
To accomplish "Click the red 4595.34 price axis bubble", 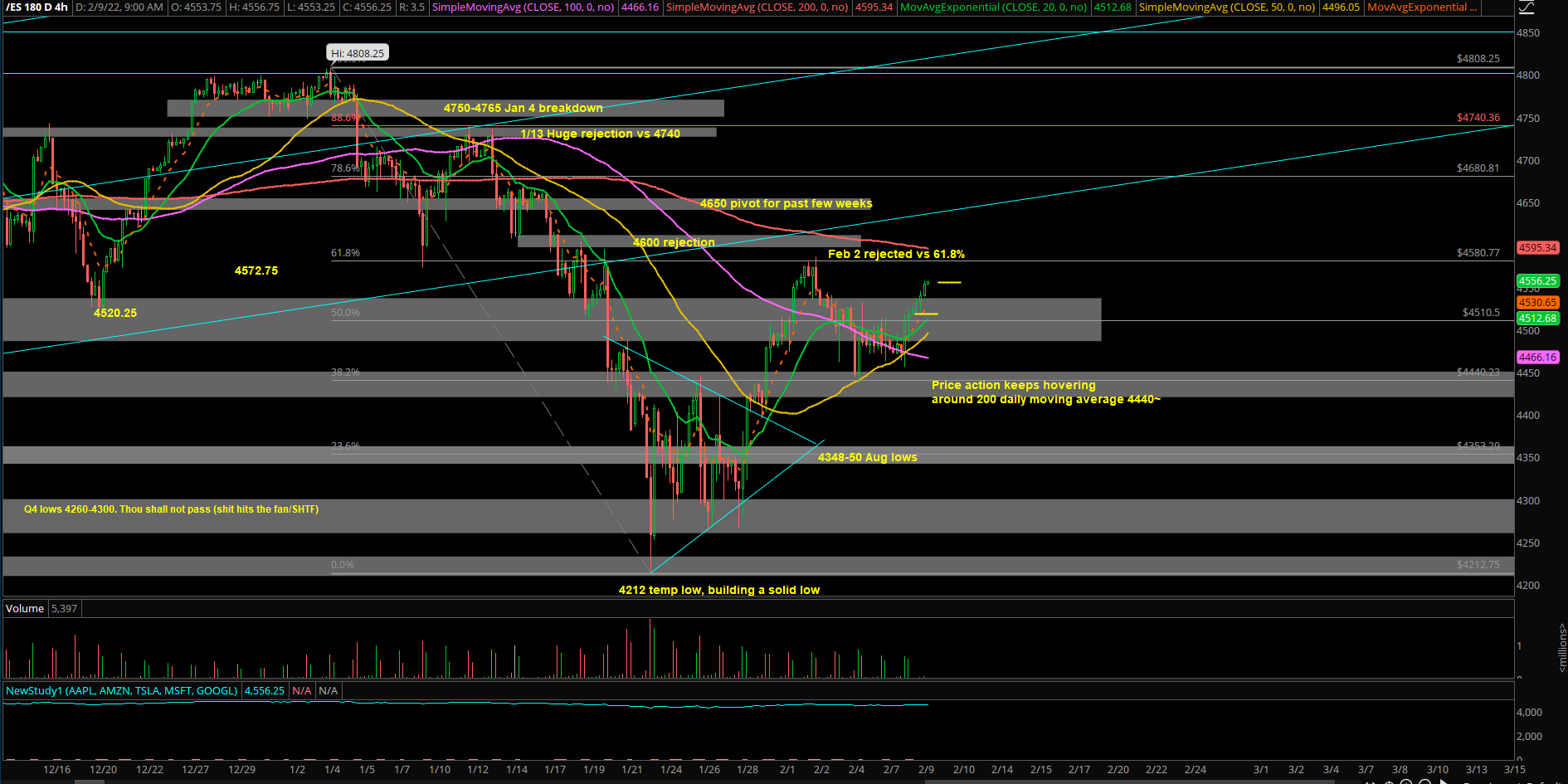I will tap(1537, 248).
